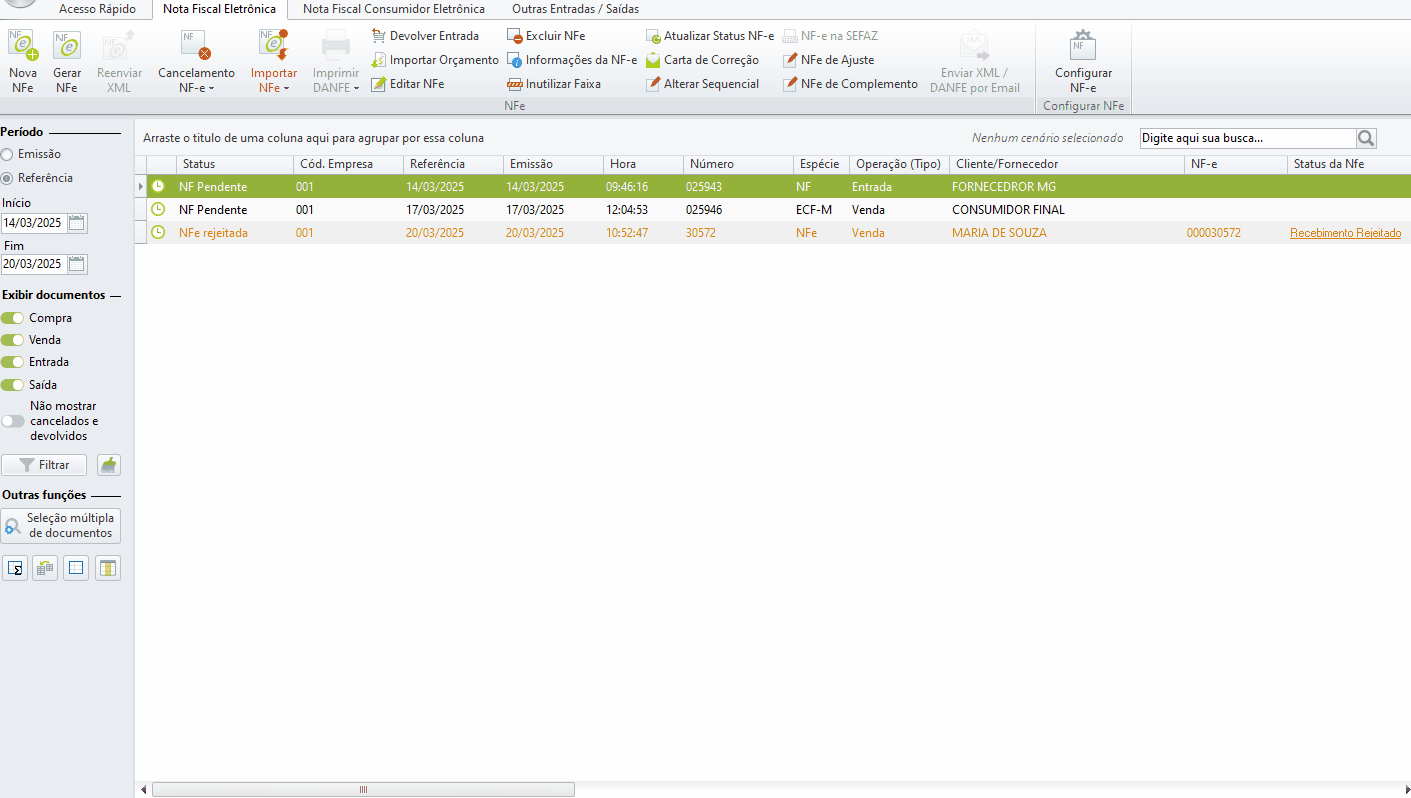
Task: Select the Emissão radio button
Action: 7,154
